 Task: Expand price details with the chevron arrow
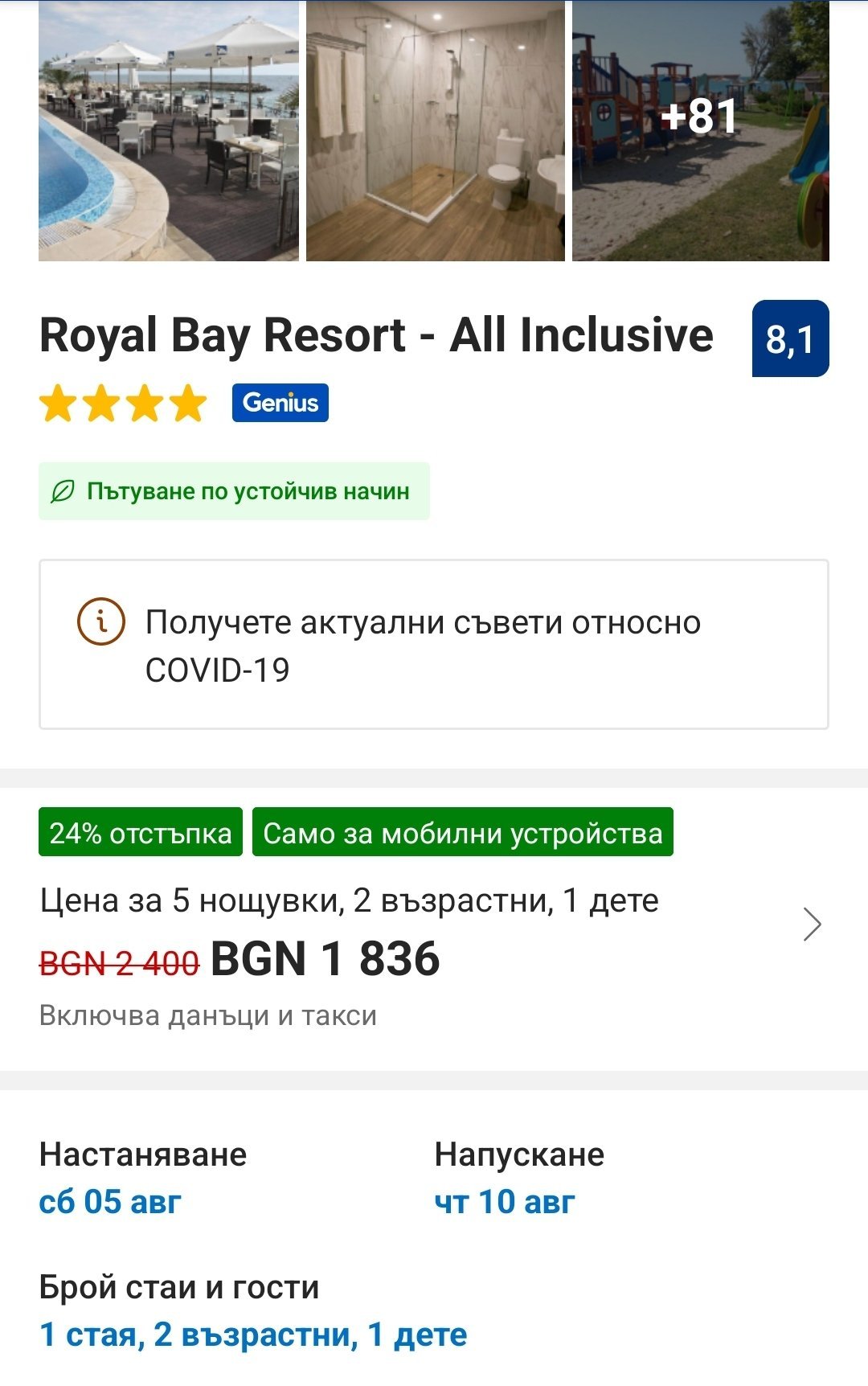click(x=812, y=925)
